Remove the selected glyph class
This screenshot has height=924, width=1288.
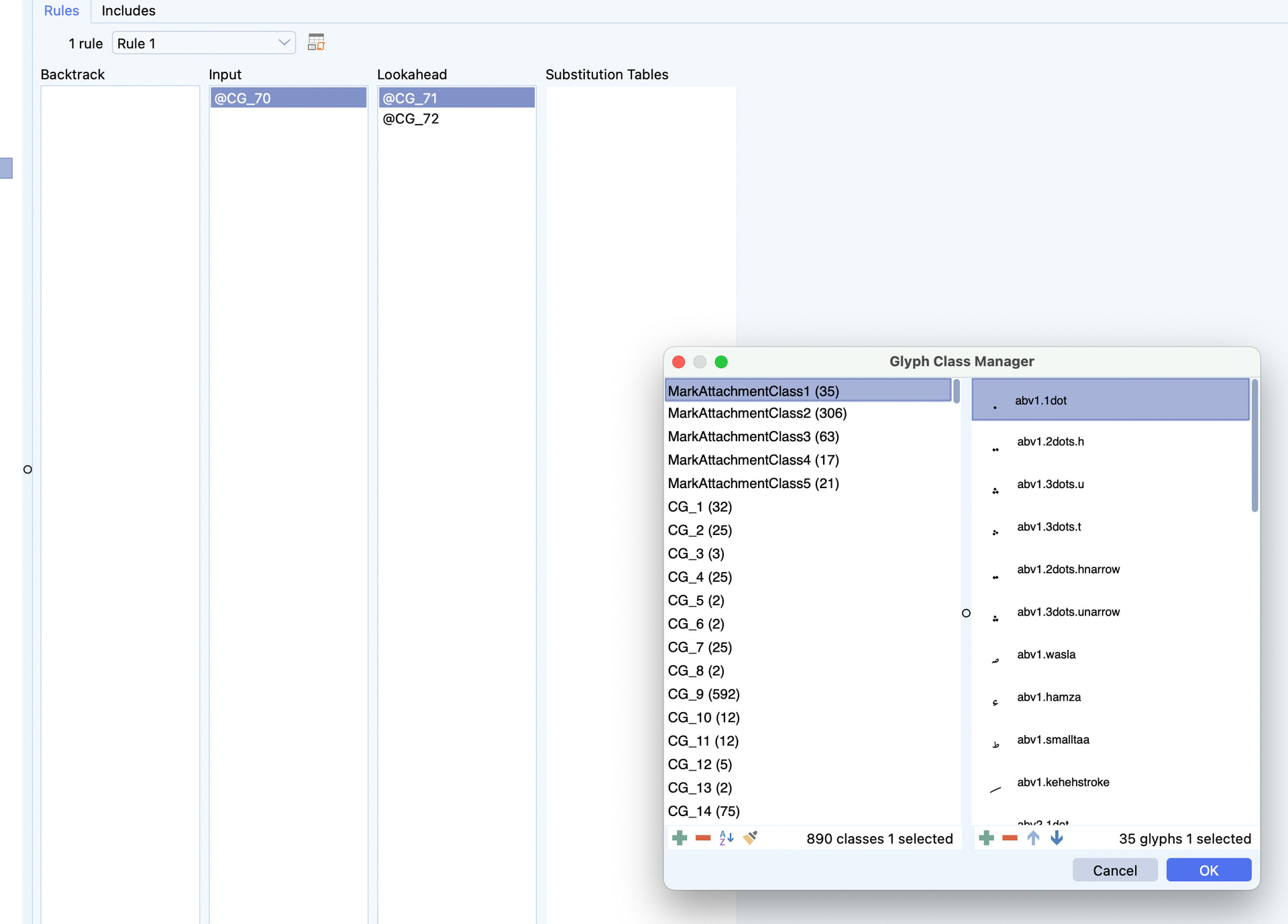click(x=703, y=838)
